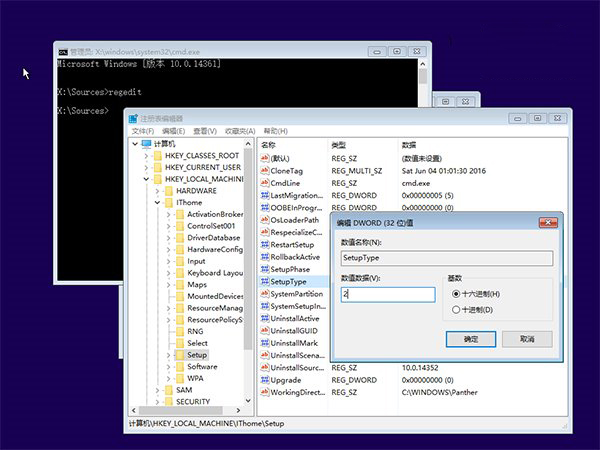This screenshot has height=450, width=600.
Task: Click the value data input field
Action: point(388,294)
